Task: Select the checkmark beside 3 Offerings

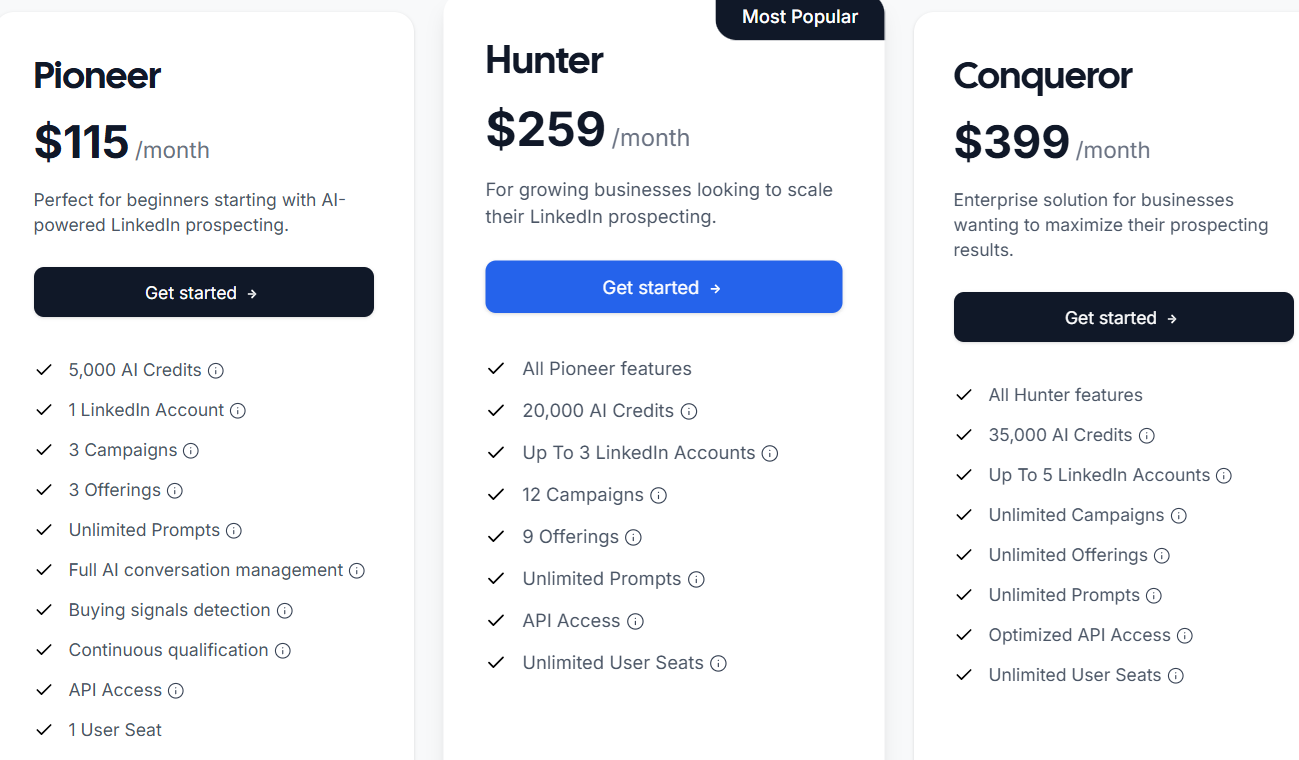Action: 44,490
